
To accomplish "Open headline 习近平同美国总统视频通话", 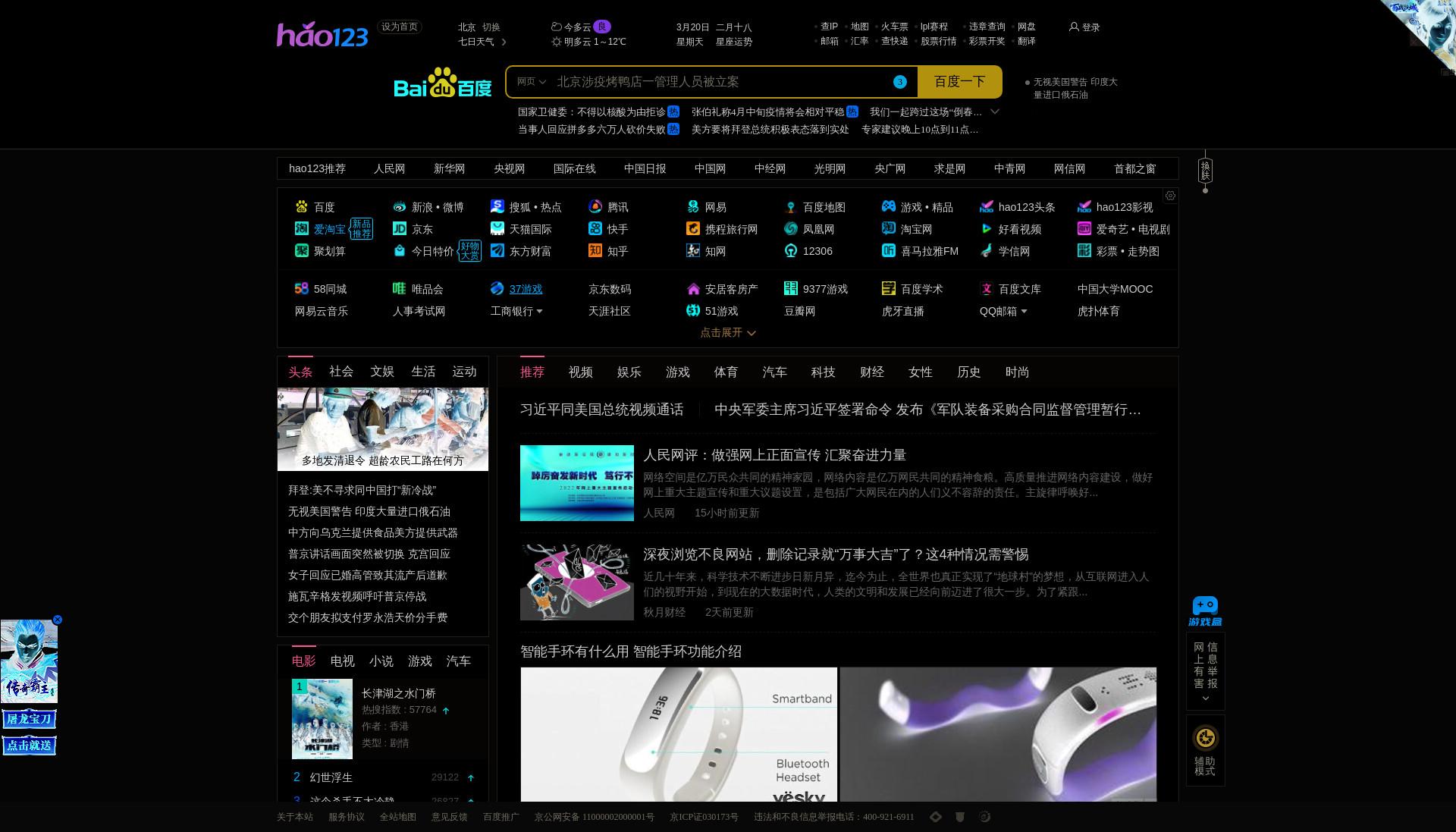I will tap(602, 410).
